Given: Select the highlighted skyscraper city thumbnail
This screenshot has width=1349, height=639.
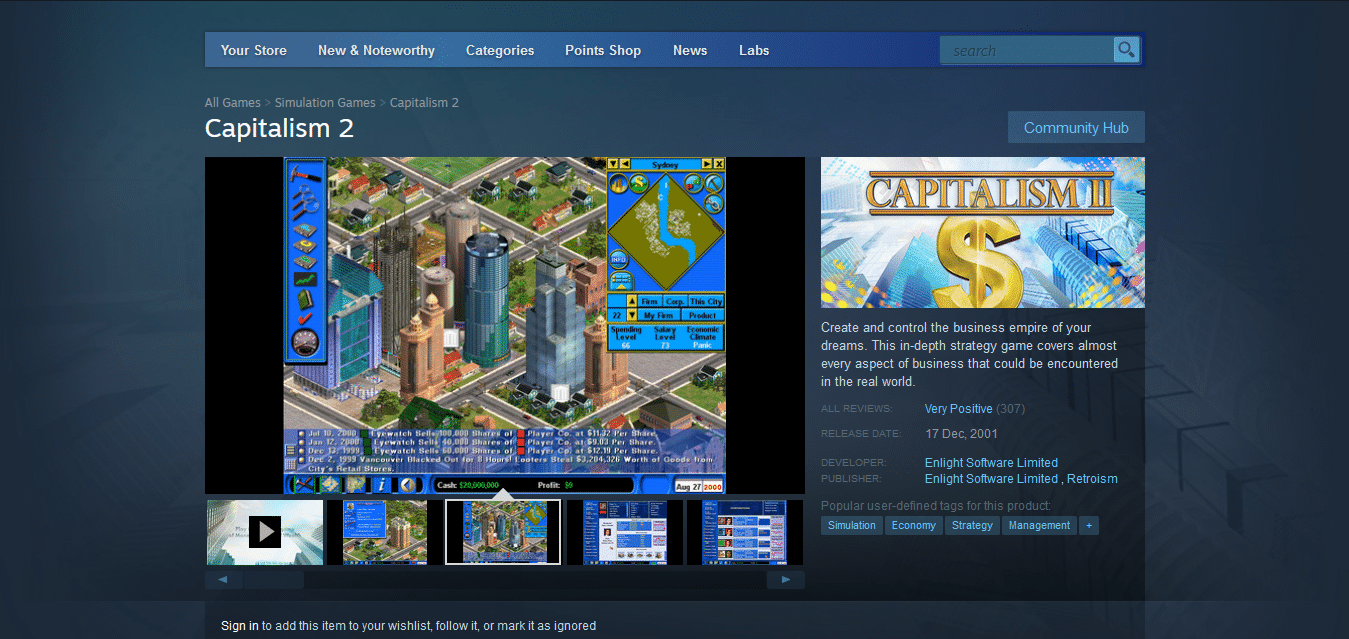Looking at the screenshot, I should [x=503, y=532].
